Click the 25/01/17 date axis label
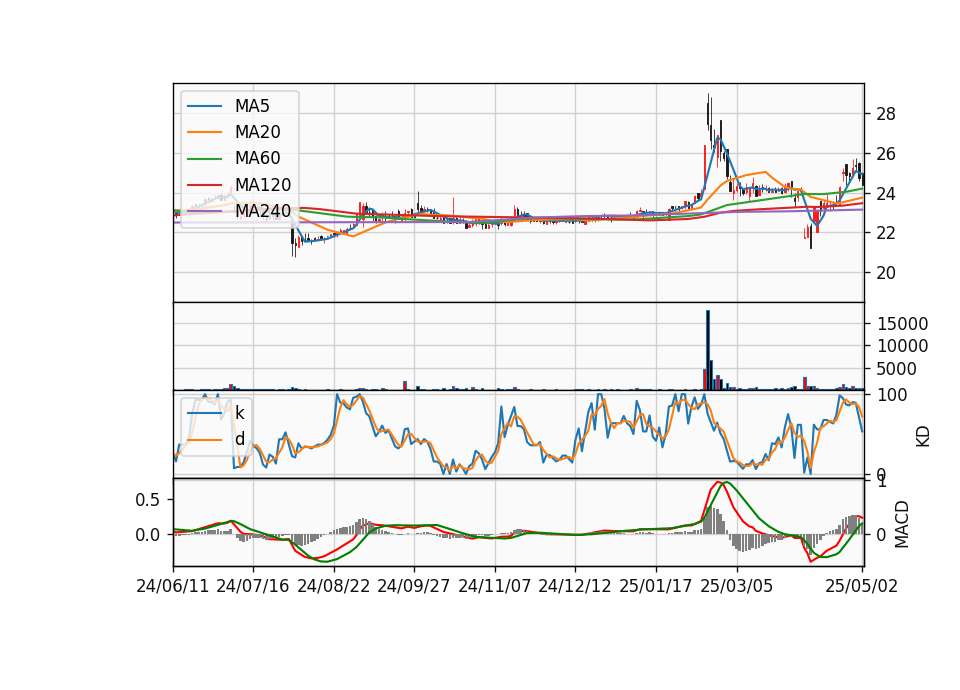This screenshot has height=690, width=960. [x=656, y=586]
